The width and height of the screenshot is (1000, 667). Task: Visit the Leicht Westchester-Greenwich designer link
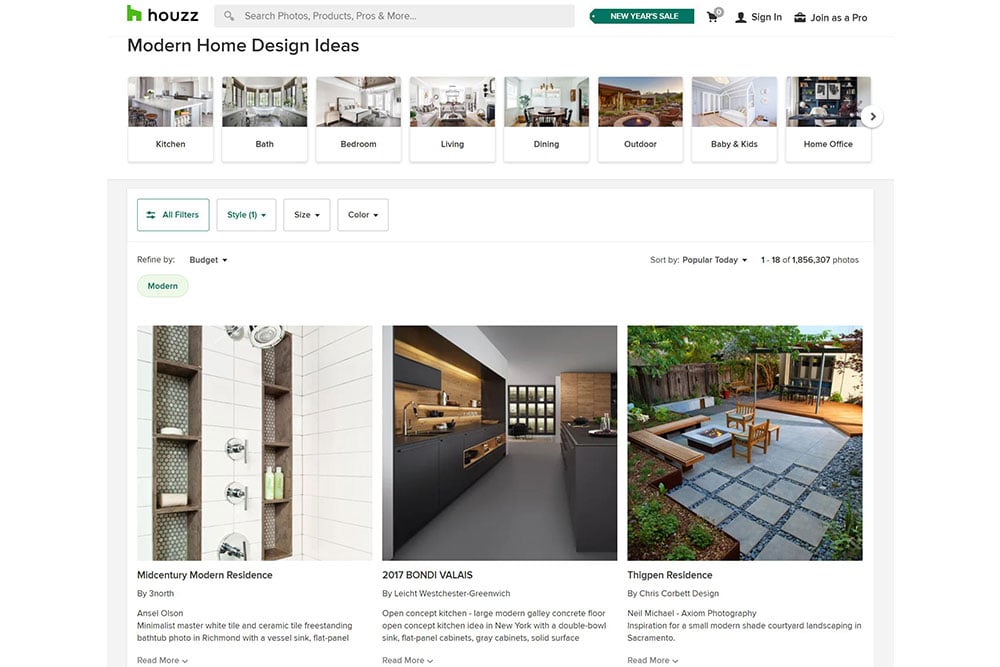pyautogui.click(x=446, y=594)
